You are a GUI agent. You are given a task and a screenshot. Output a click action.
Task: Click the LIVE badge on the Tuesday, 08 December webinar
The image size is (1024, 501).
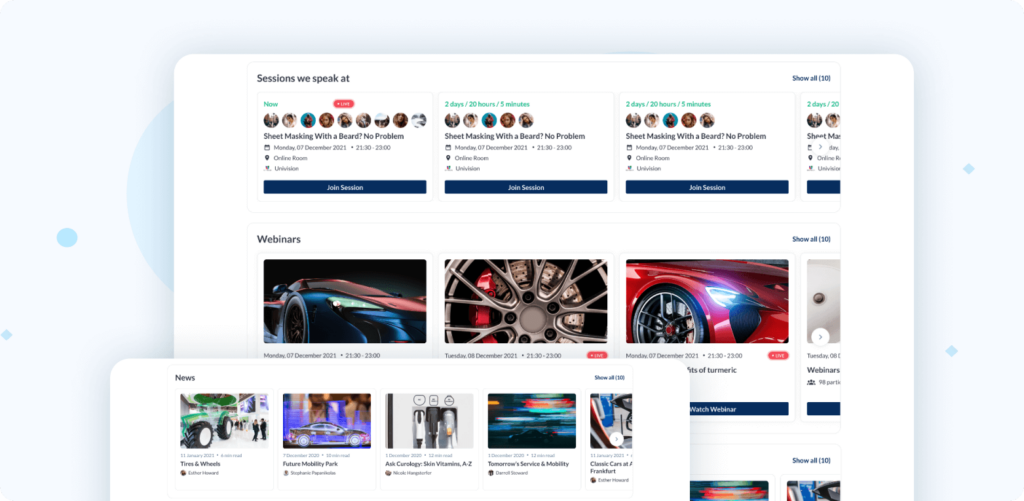597,355
